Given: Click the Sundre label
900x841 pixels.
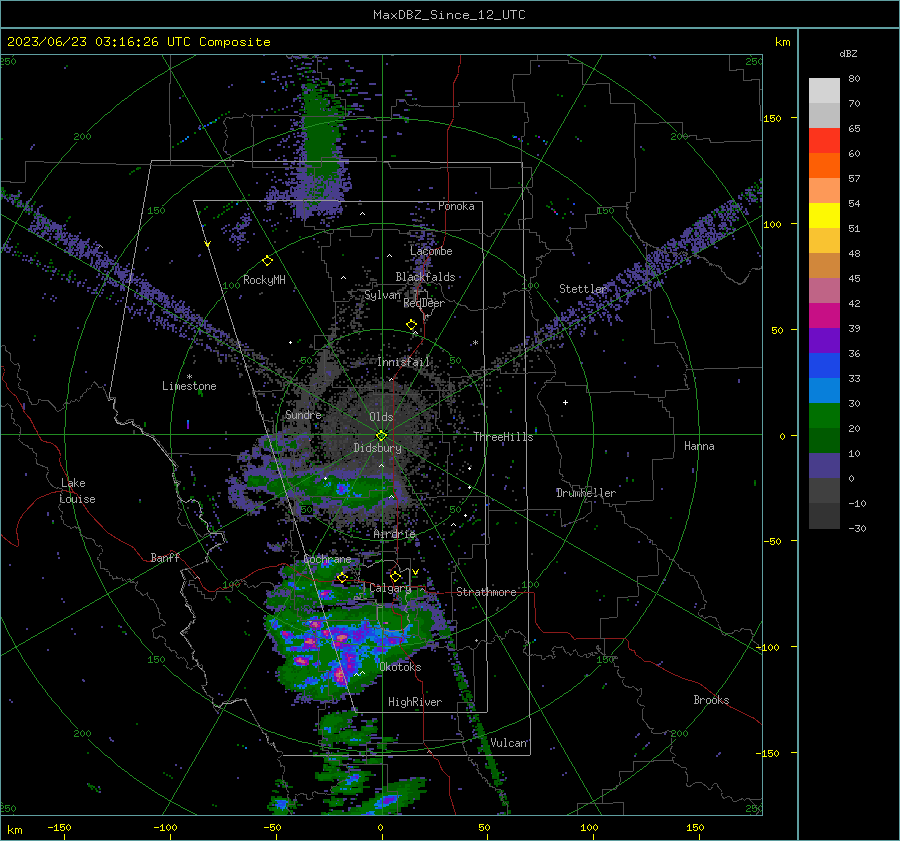Looking at the screenshot, I should (x=303, y=414).
